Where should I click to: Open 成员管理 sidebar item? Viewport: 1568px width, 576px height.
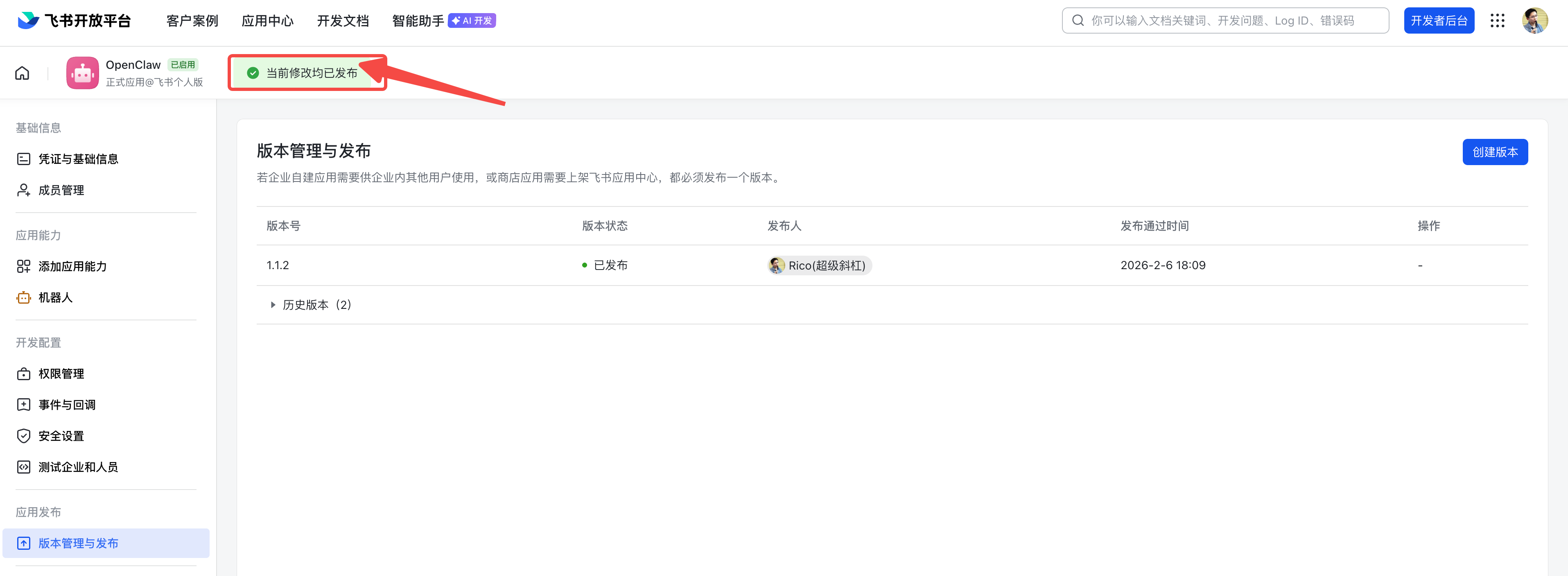(x=61, y=190)
